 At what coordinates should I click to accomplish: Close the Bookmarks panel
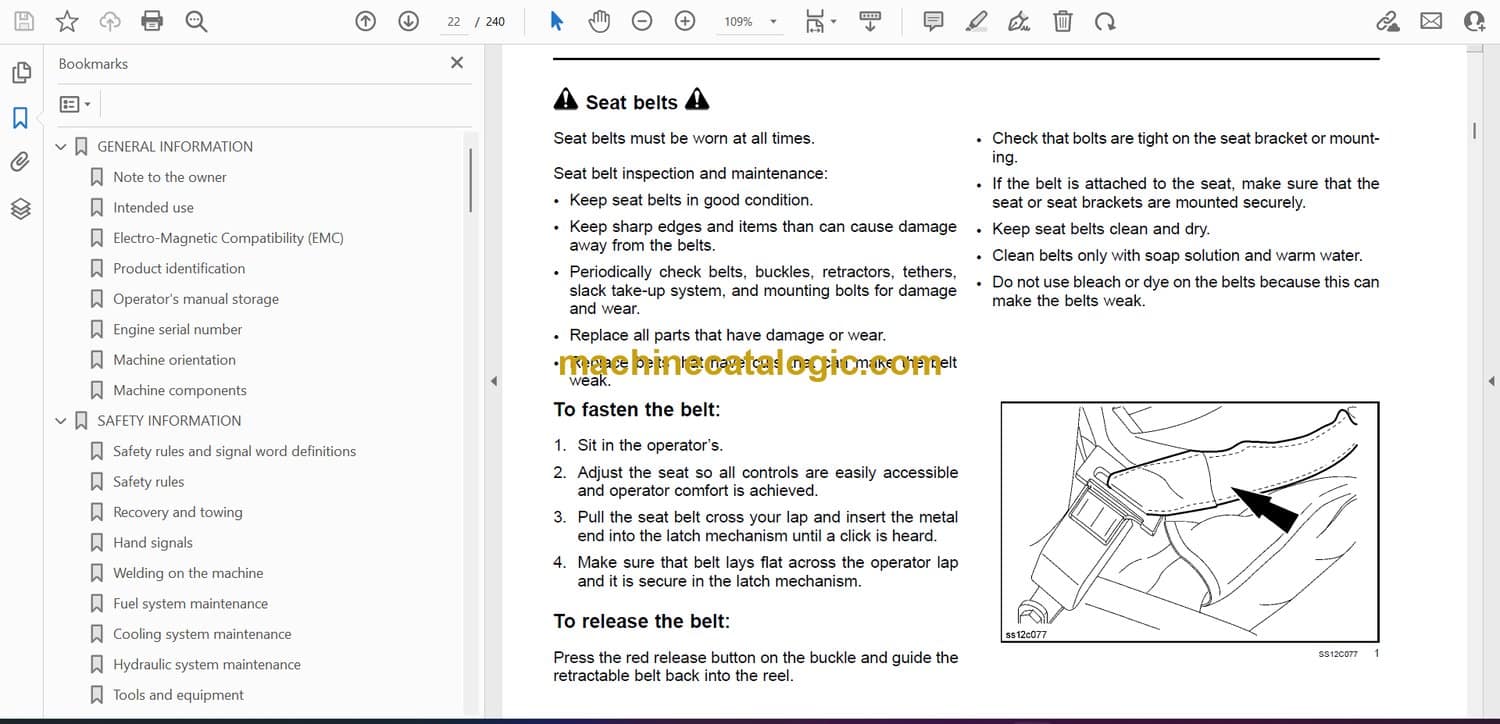click(457, 63)
